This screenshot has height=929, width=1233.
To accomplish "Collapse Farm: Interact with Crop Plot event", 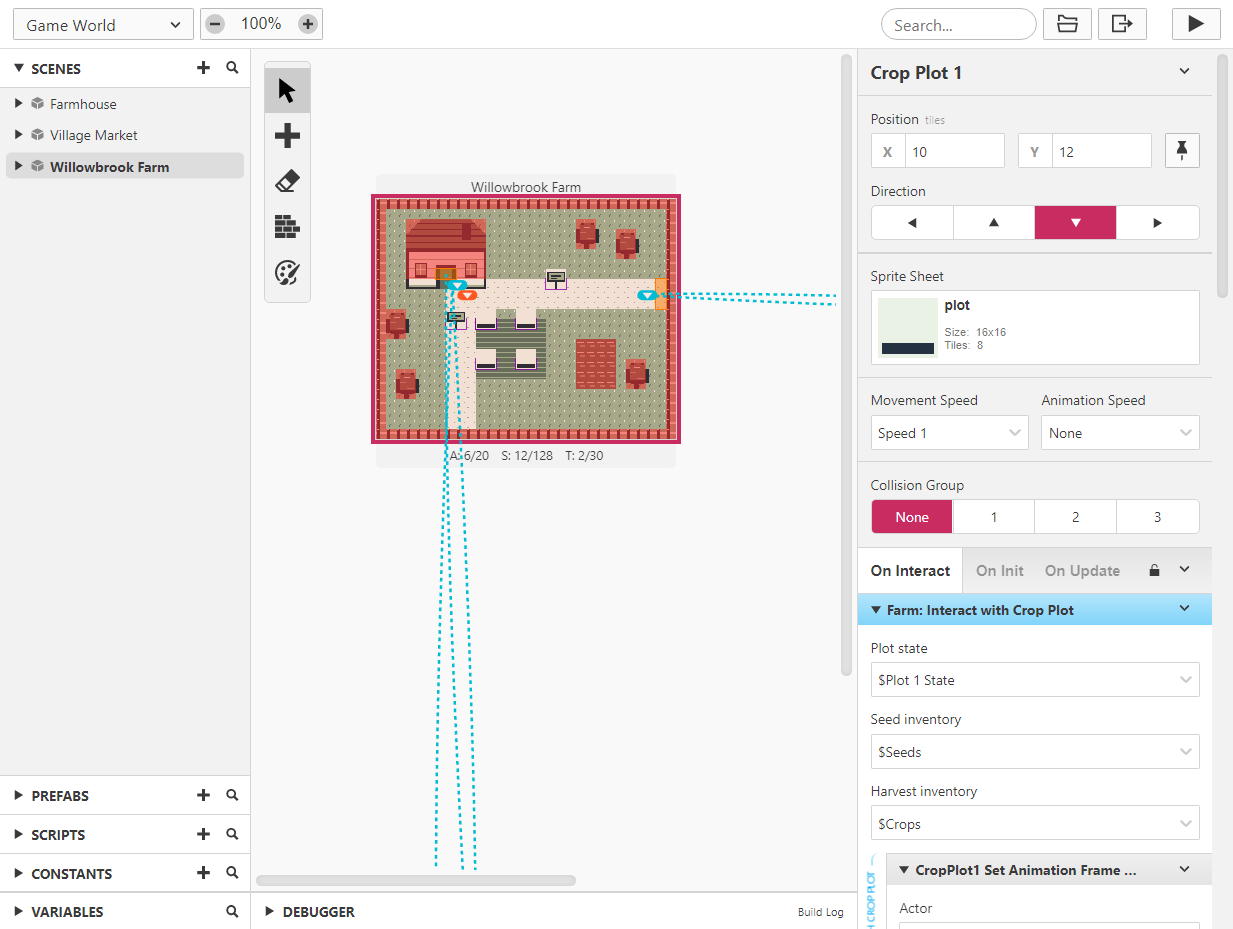I will pos(876,609).
